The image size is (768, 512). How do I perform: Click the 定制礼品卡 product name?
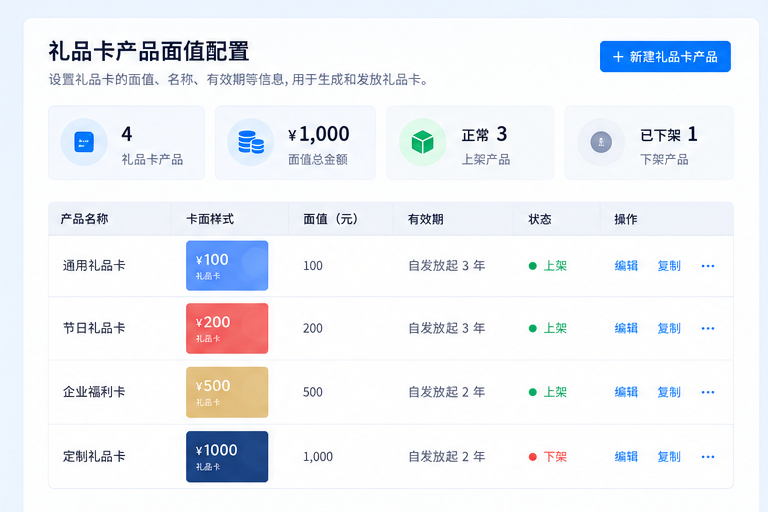pyautogui.click(x=94, y=457)
